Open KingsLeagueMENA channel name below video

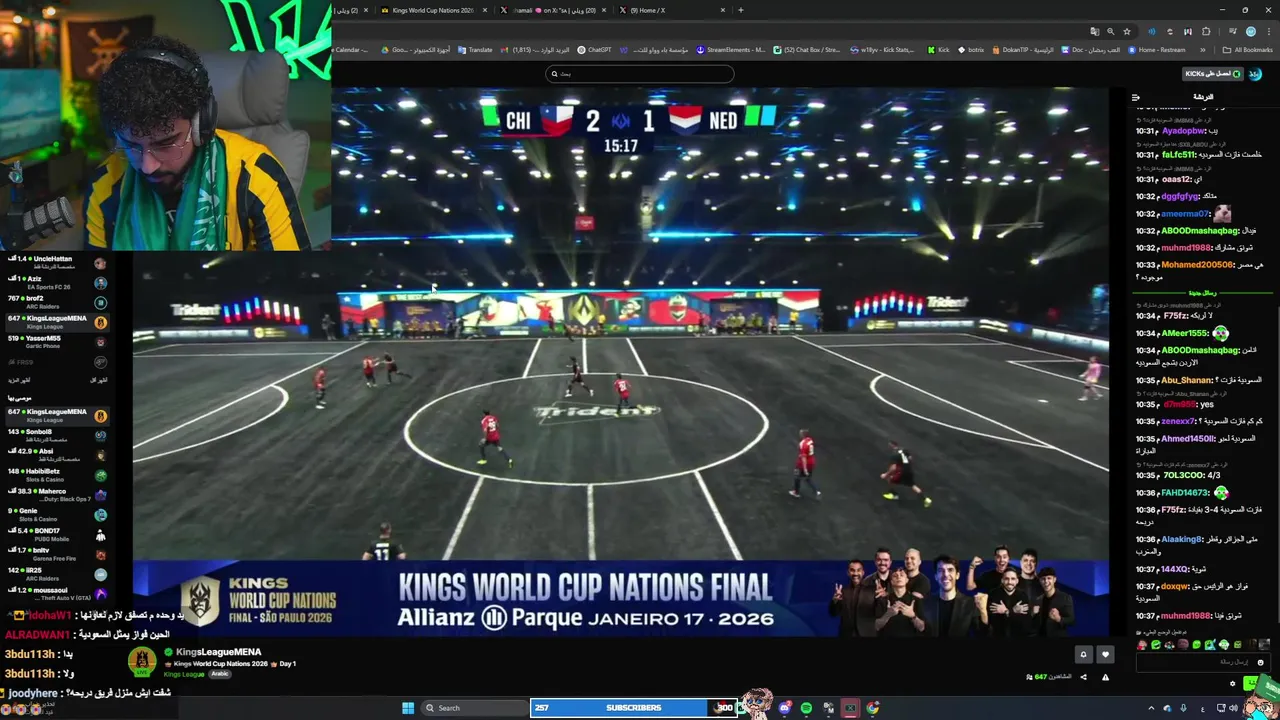tap(218, 652)
